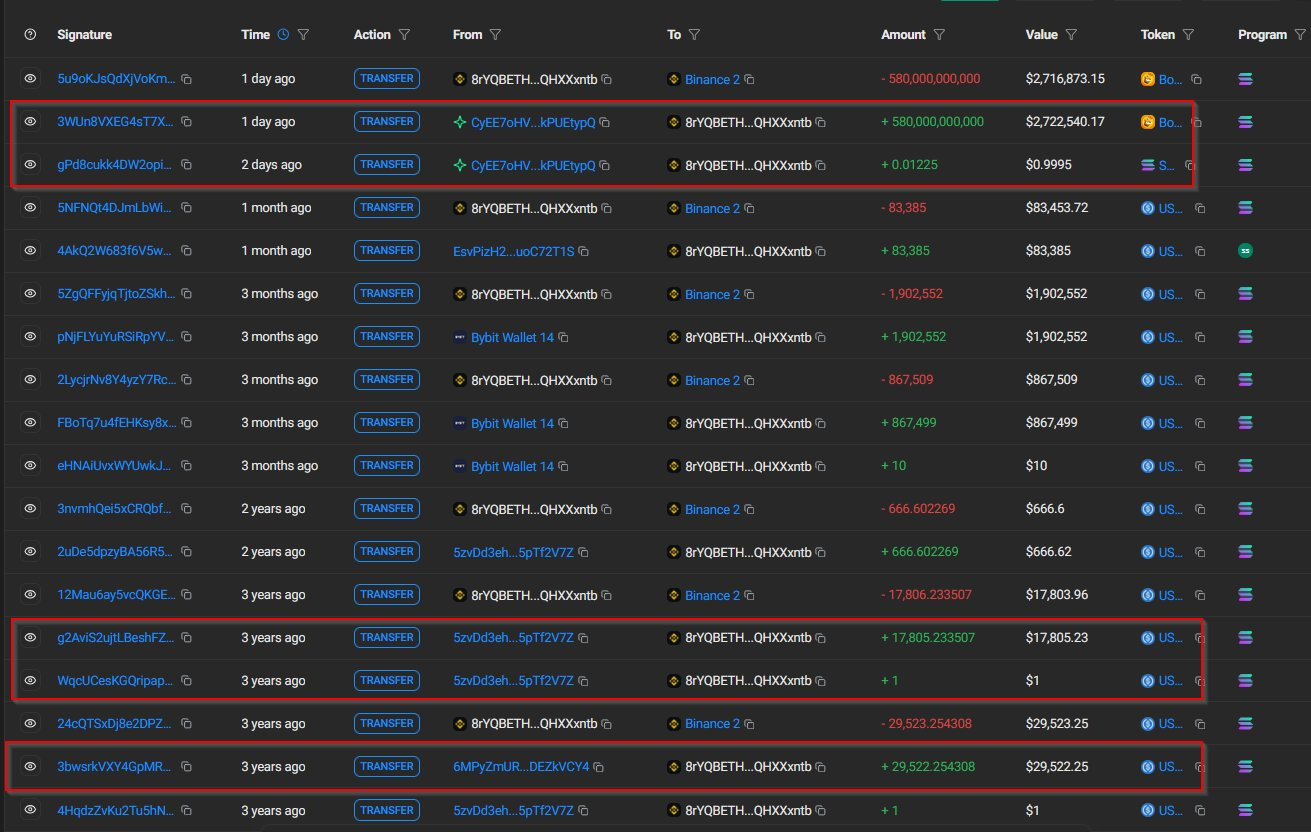Open transaction 5u9oKJsQdXjVoKm signature link

[116, 78]
